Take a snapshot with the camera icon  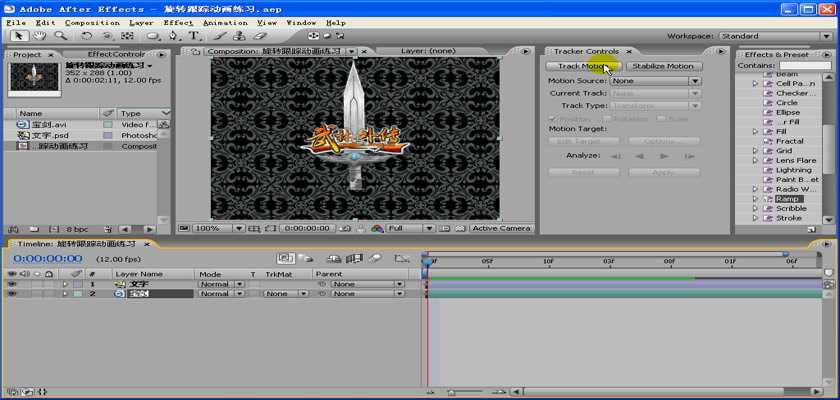click(x=344, y=229)
